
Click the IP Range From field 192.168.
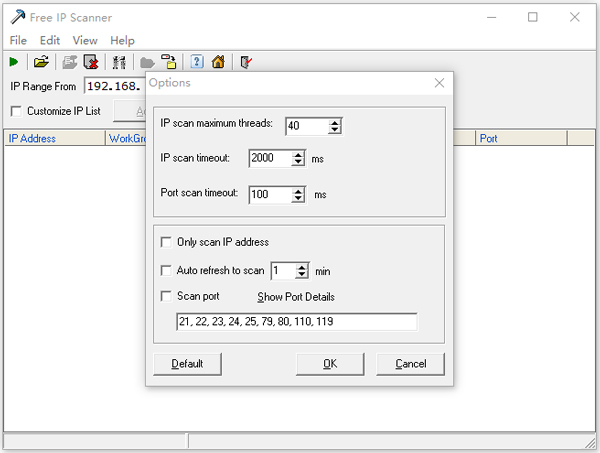(x=115, y=86)
